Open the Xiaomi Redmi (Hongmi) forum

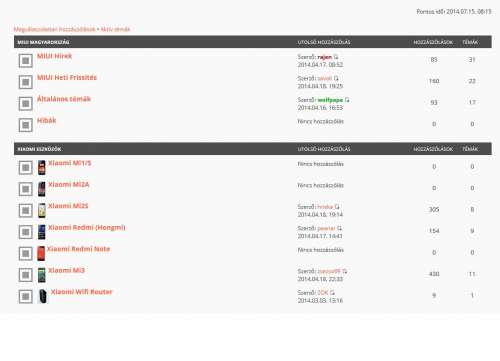click(x=87, y=227)
